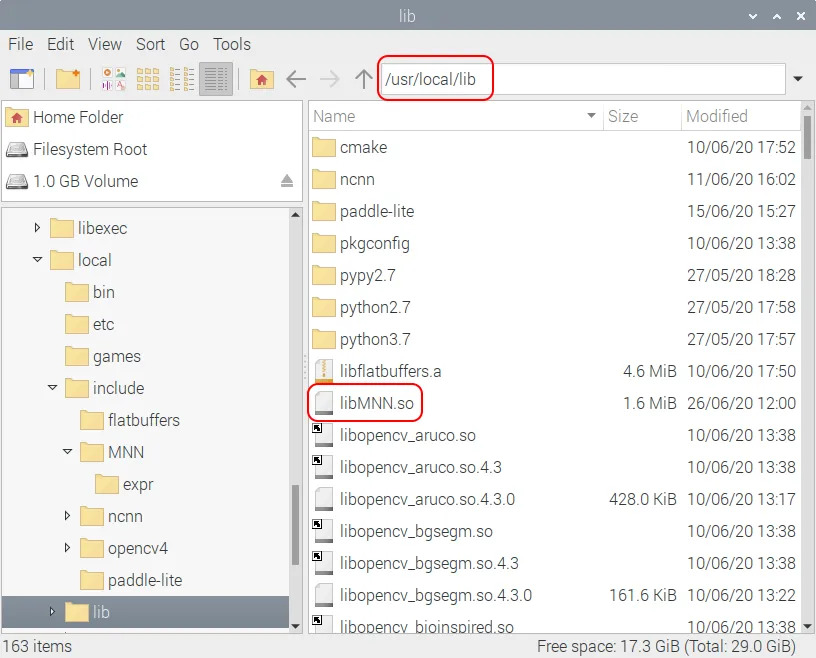Select the libMNN.so file icon

(x=324, y=403)
